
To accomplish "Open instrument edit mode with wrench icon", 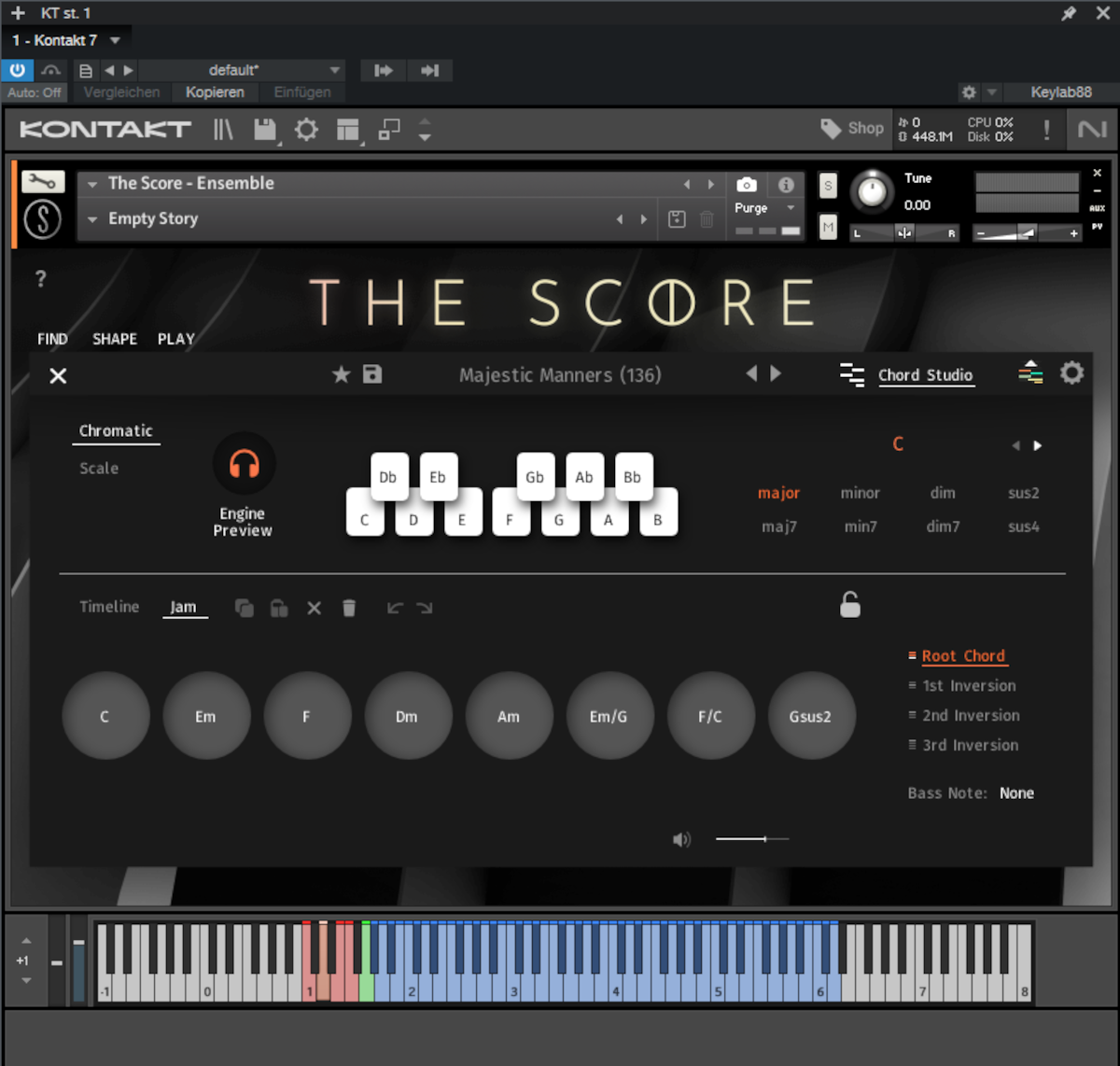I will click(43, 181).
